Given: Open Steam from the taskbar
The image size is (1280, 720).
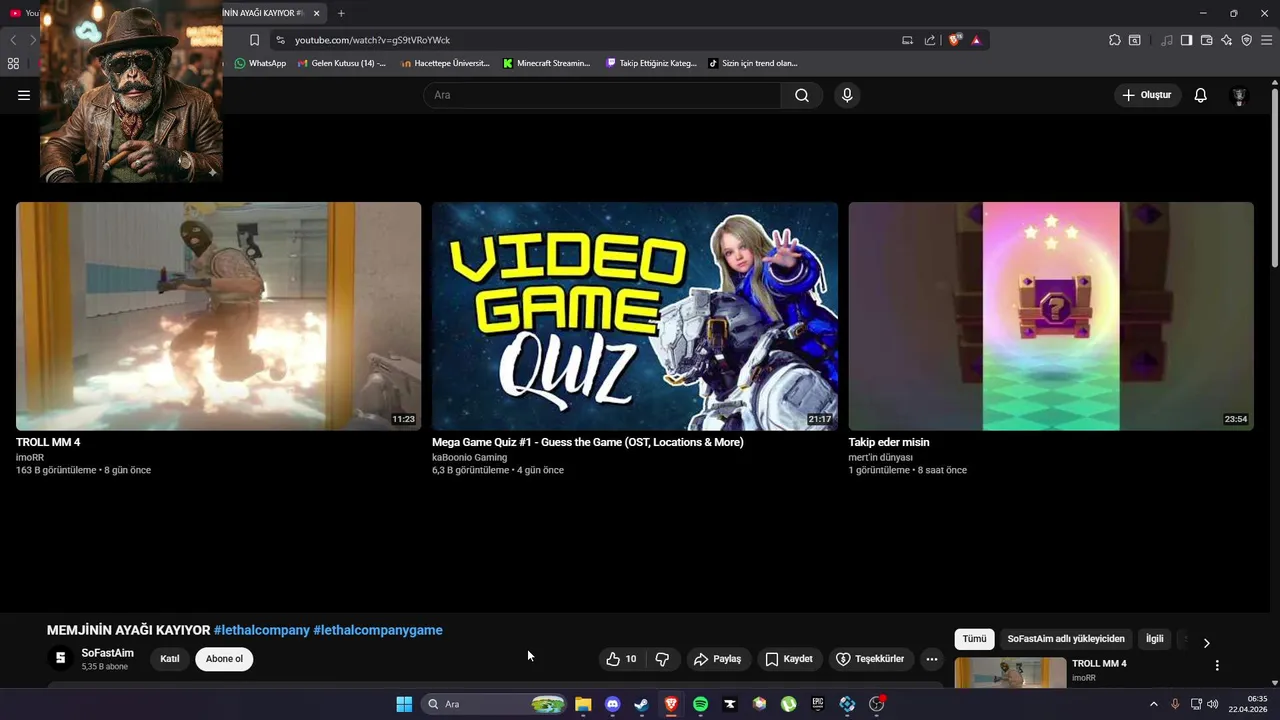Looking at the screenshot, I should point(641,704).
